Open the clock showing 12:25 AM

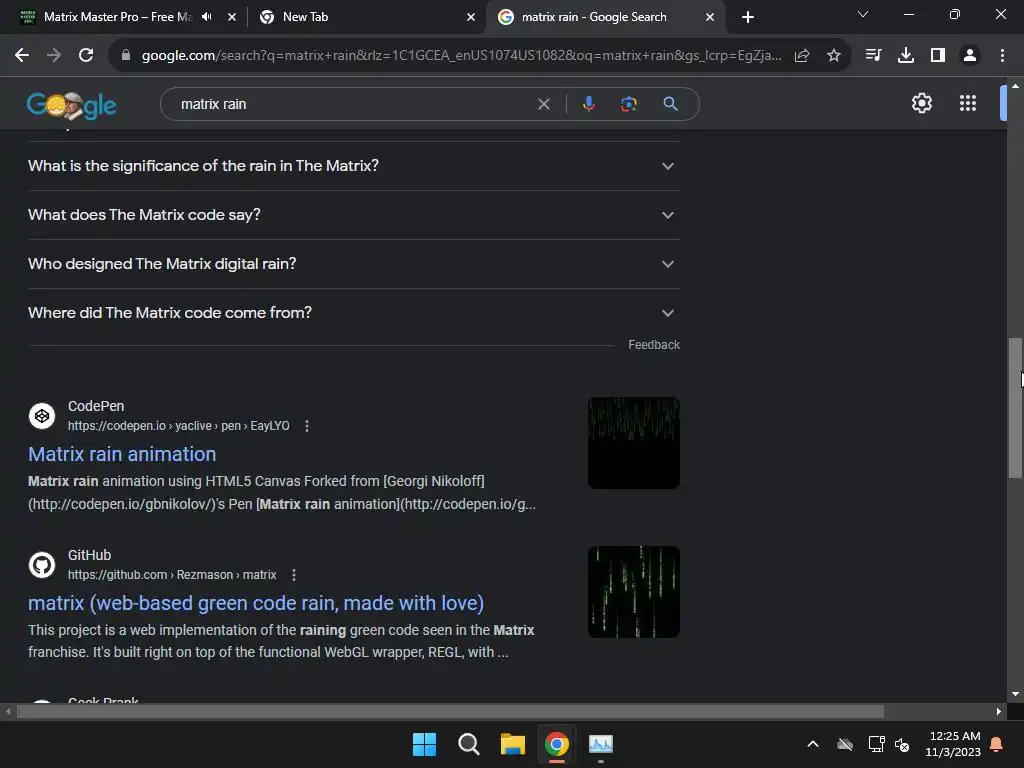pyautogui.click(x=953, y=744)
